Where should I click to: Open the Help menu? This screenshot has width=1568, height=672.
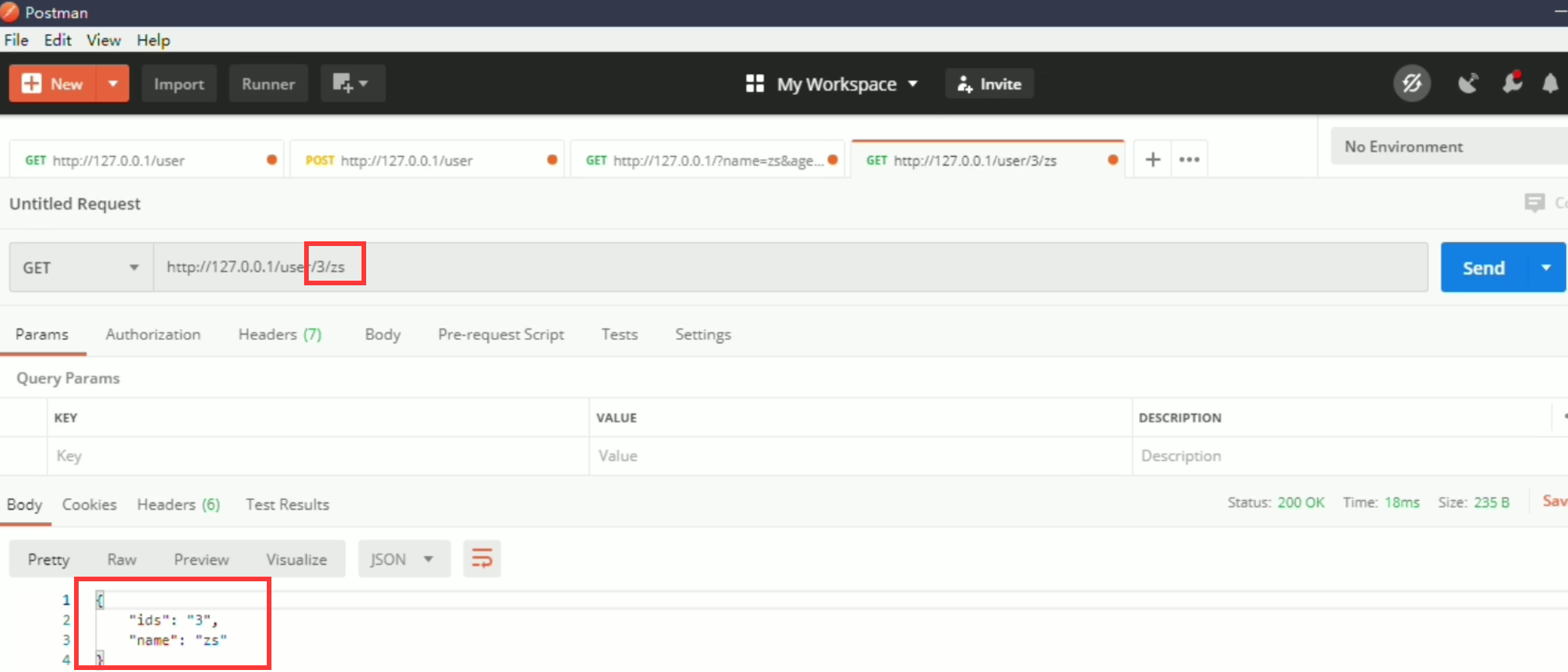click(153, 40)
